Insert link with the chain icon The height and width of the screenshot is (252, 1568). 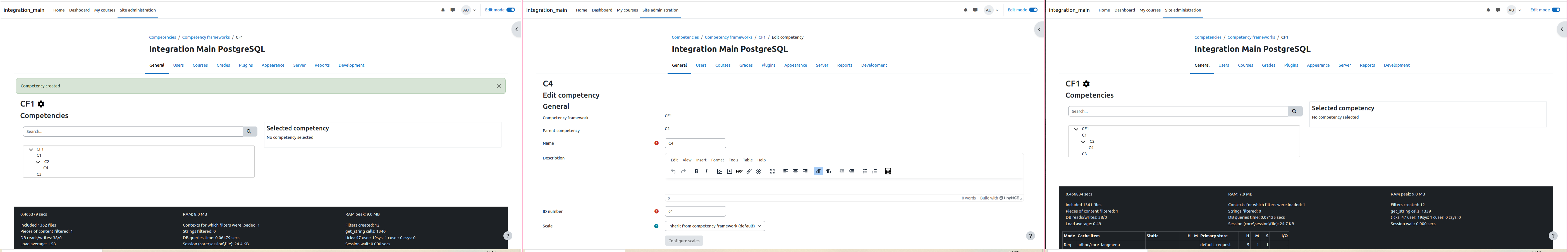[x=749, y=171]
